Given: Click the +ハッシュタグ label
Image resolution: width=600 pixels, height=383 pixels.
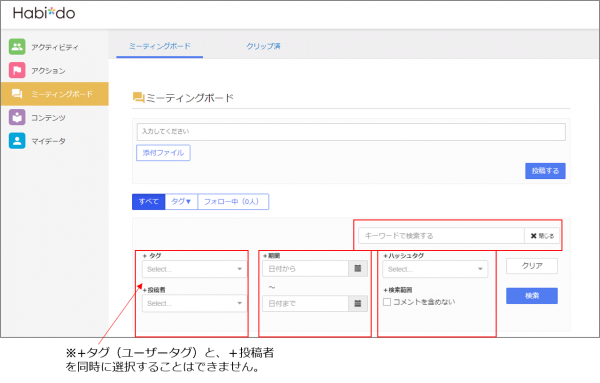Looking at the screenshot, I should pos(404,256).
